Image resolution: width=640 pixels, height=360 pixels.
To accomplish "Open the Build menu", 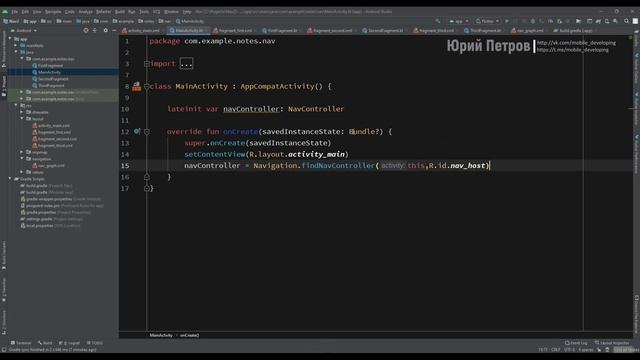I will pos(120,11).
